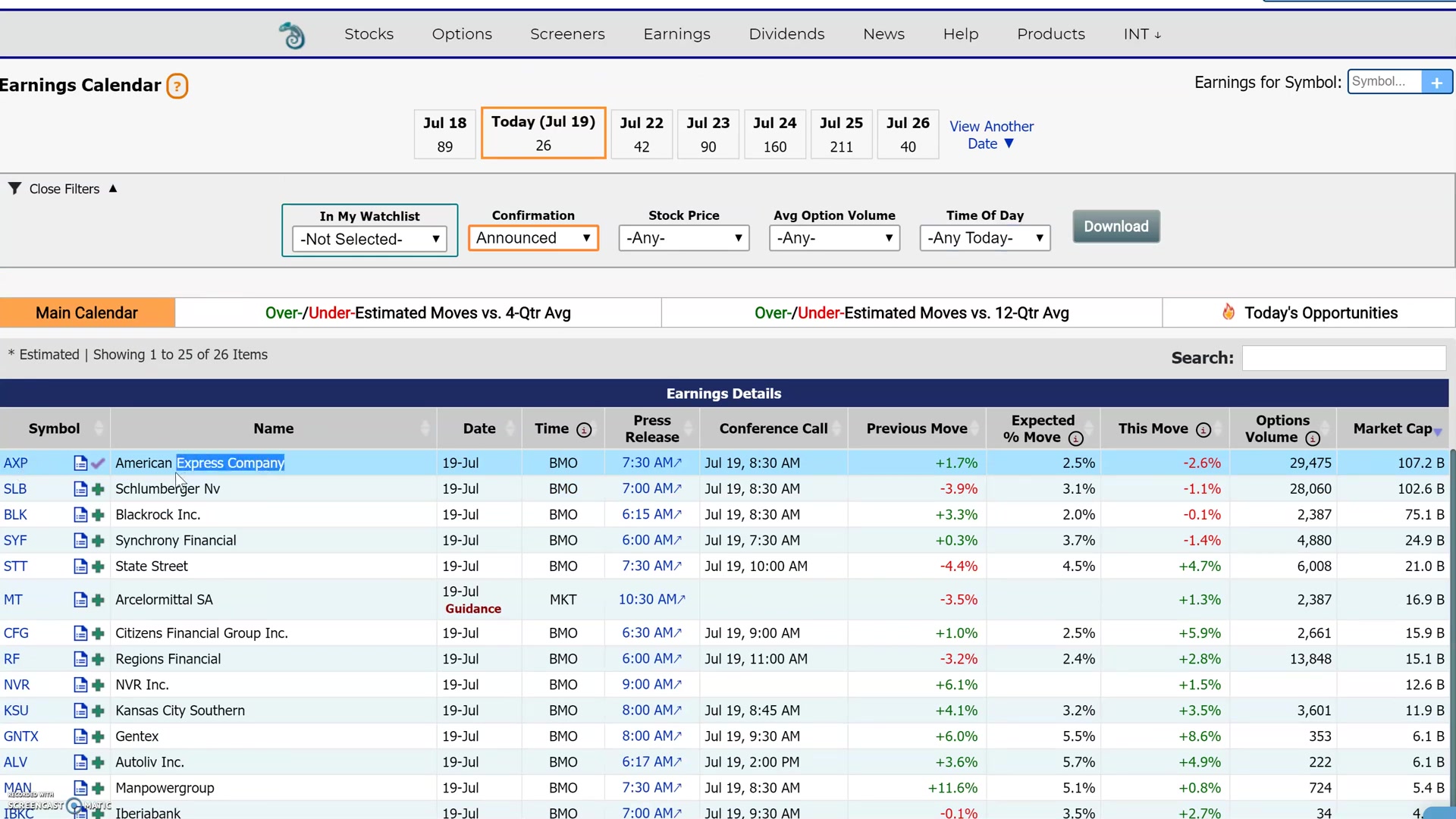The height and width of the screenshot is (819, 1456).
Task: Expand the View Another Date selector
Action: 991,135
